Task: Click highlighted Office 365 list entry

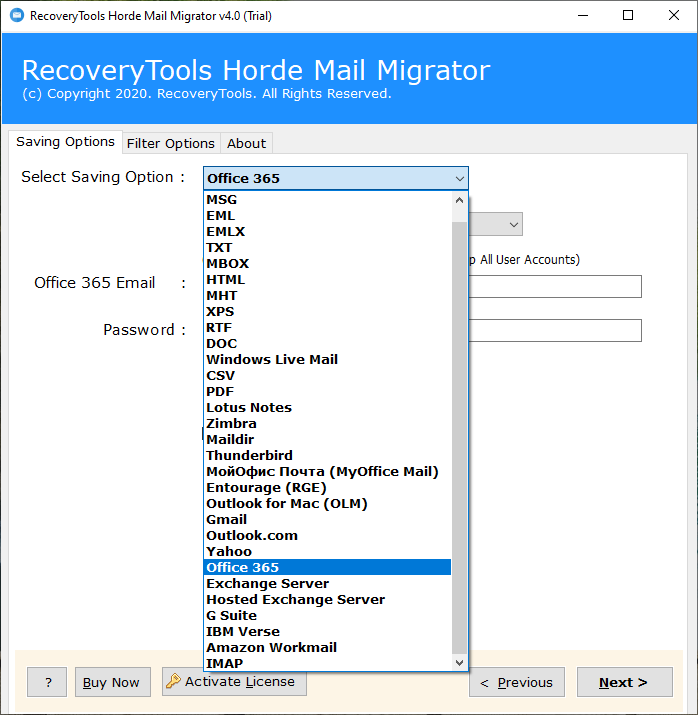Action: coord(327,567)
